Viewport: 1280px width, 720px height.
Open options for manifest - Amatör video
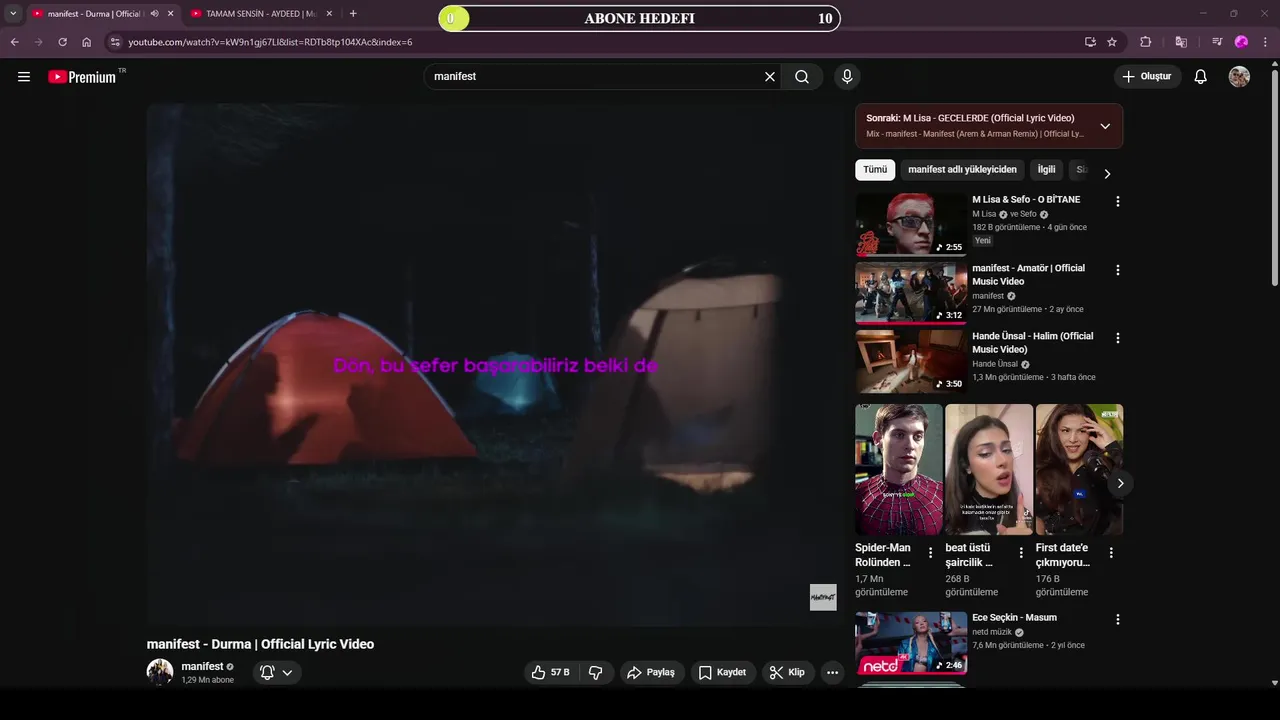1117,270
